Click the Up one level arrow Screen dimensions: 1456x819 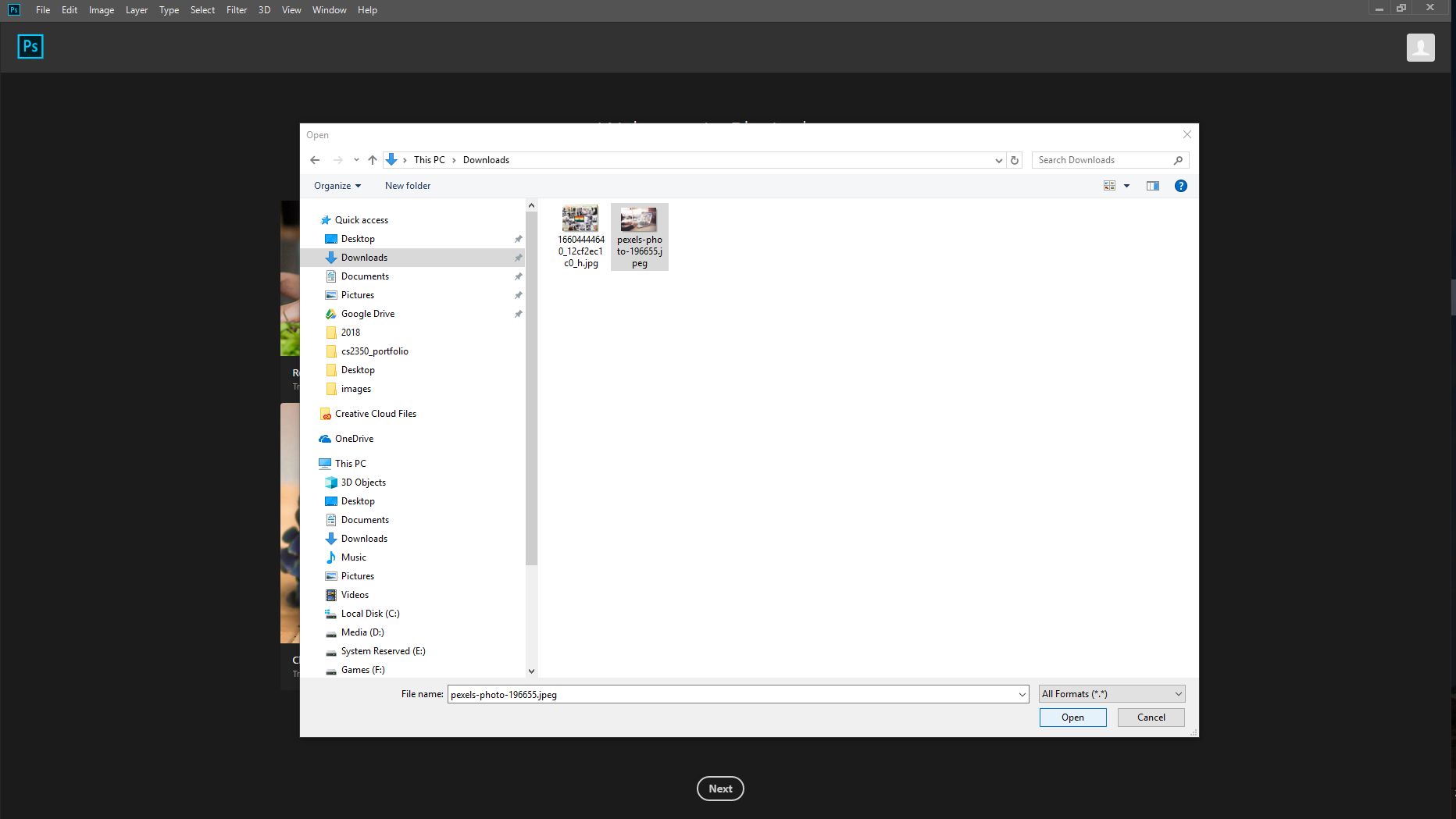[x=373, y=159]
